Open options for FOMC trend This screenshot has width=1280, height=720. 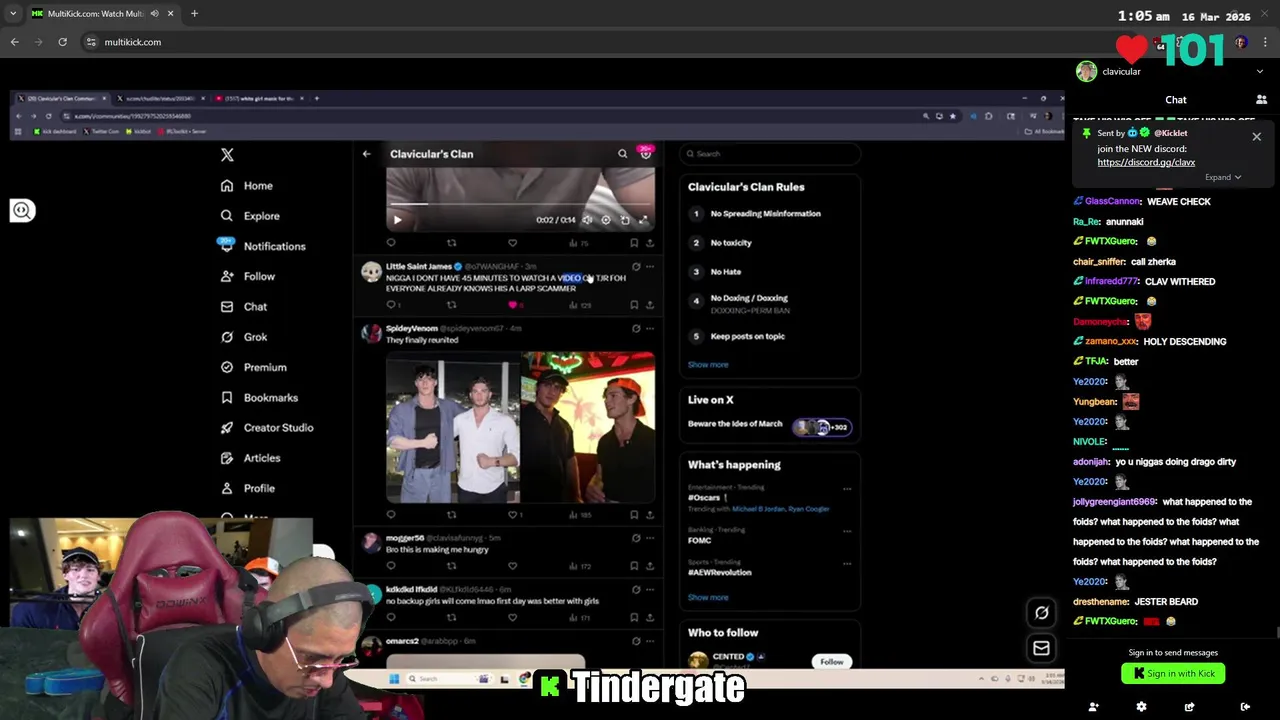click(x=847, y=531)
